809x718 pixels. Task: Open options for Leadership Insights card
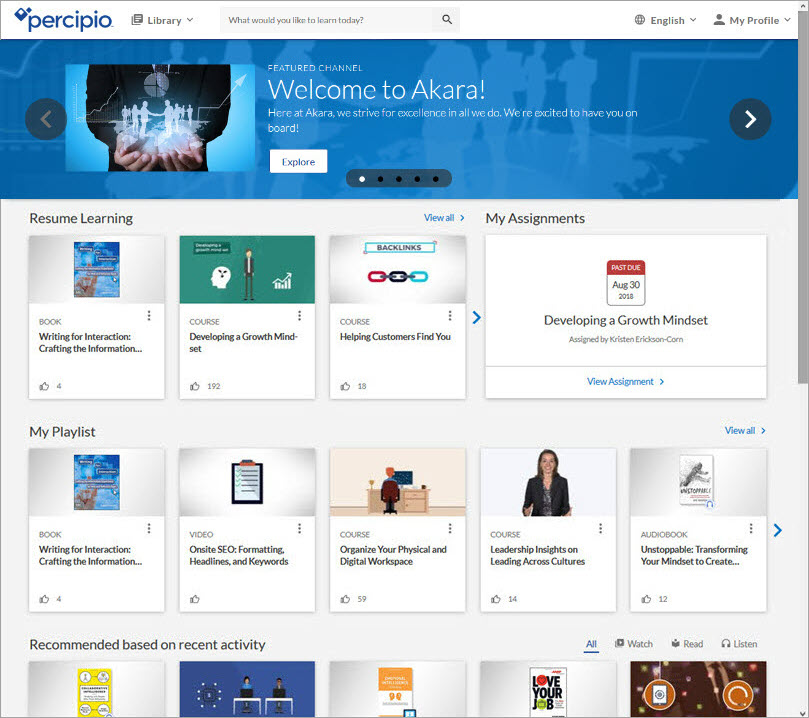point(601,528)
